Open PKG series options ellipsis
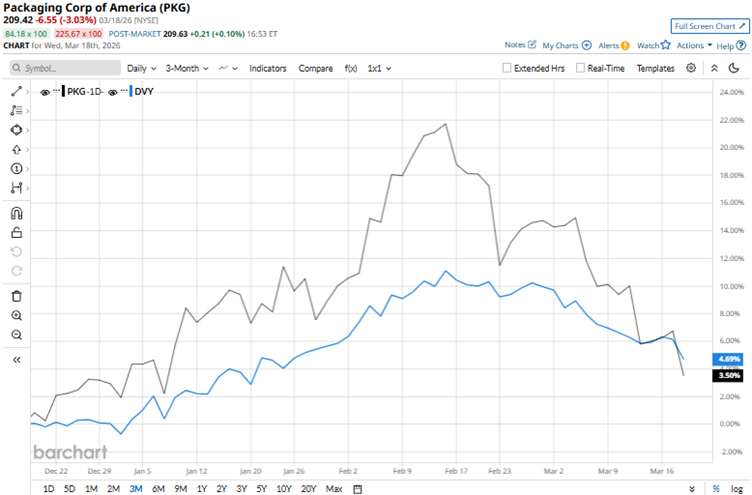This screenshot has height=495, width=752. 57,90
